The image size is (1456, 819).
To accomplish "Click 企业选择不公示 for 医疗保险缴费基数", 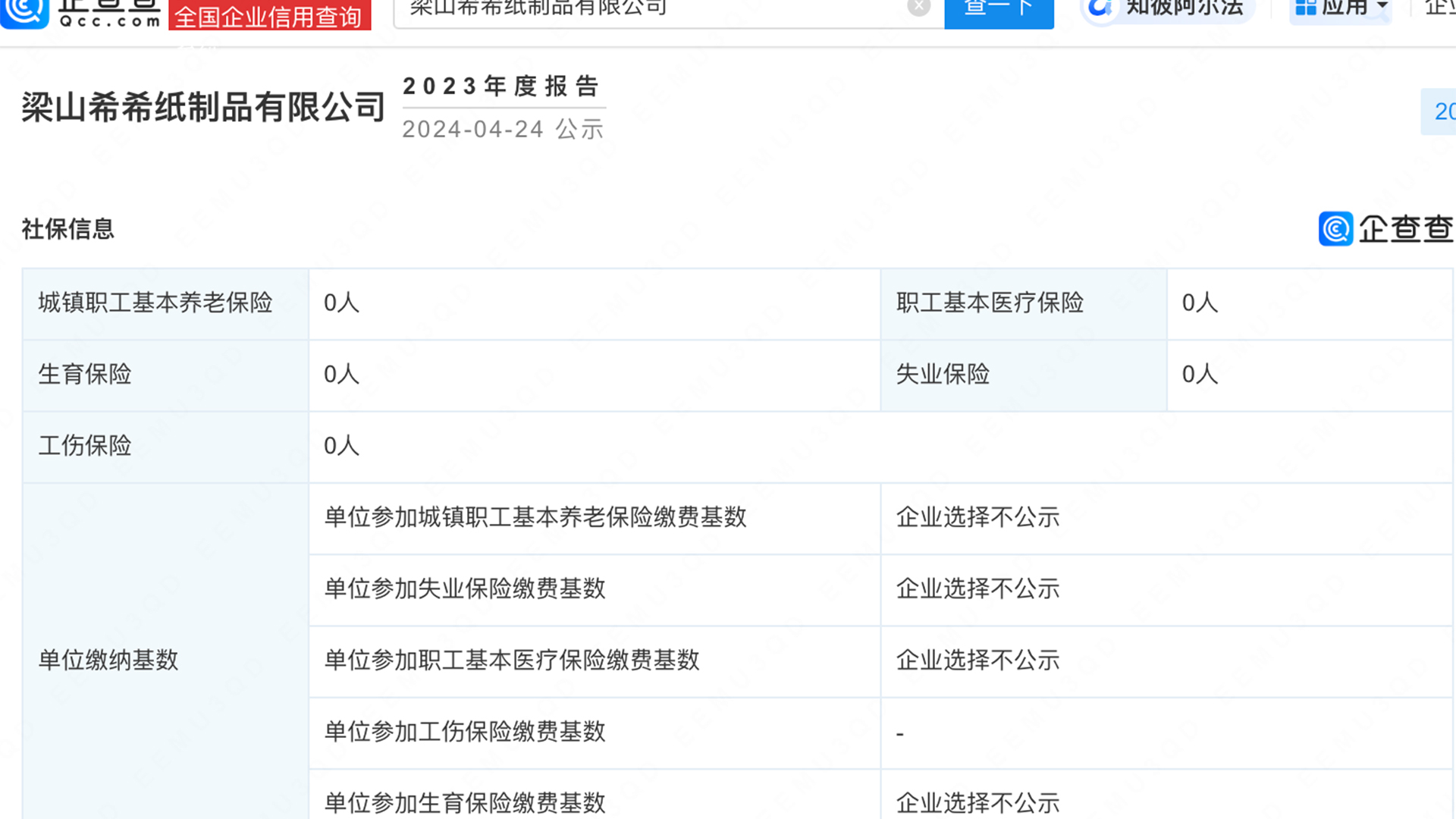I will click(x=977, y=660).
